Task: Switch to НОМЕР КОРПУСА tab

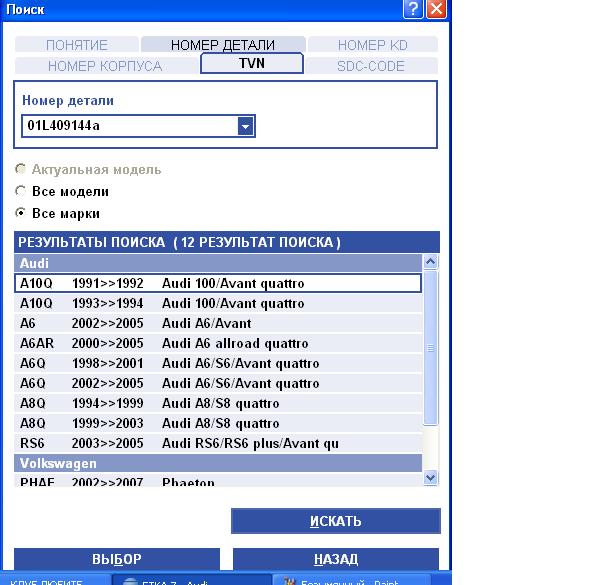Action: (104, 66)
